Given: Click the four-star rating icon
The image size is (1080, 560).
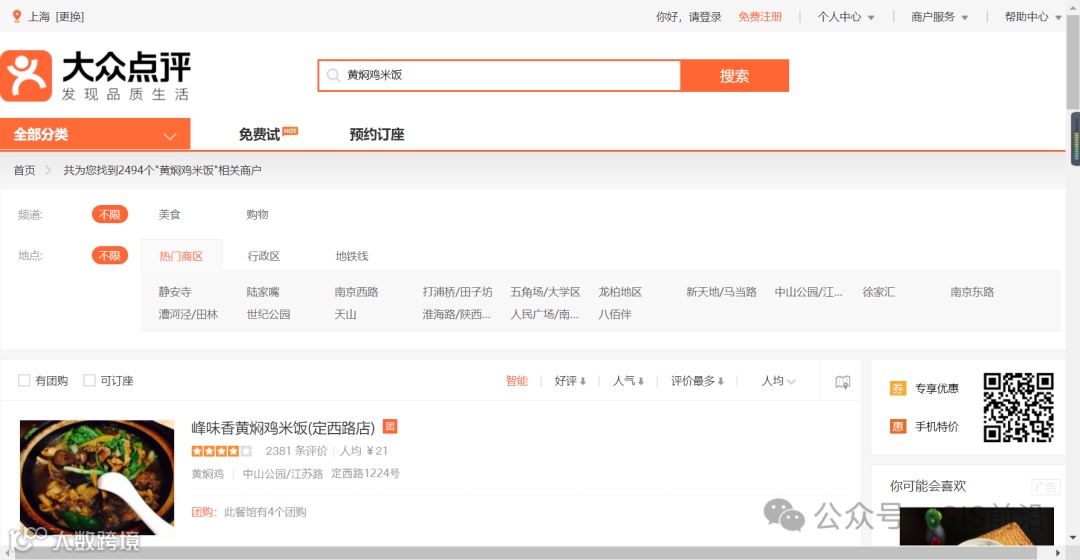Looking at the screenshot, I should (221, 451).
